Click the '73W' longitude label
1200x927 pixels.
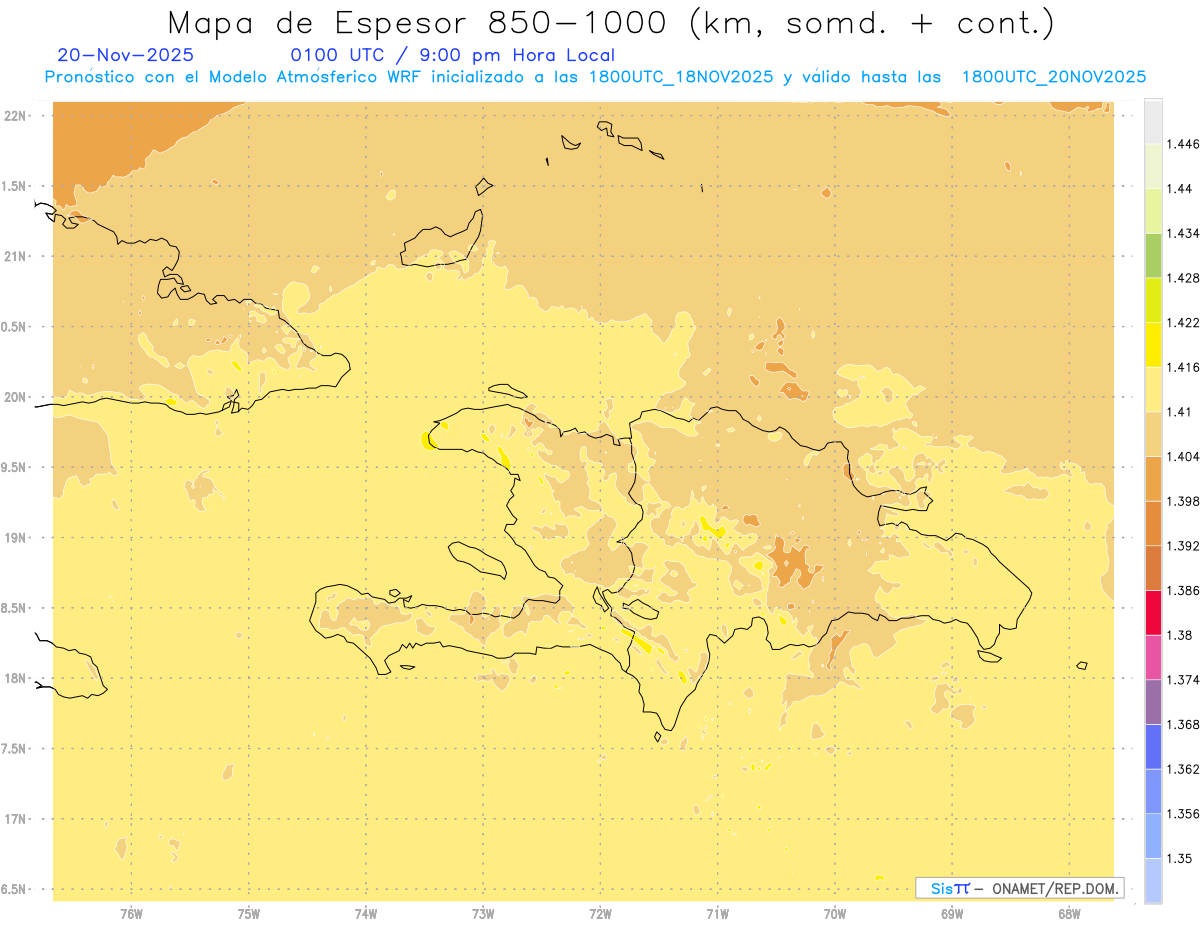(x=483, y=914)
